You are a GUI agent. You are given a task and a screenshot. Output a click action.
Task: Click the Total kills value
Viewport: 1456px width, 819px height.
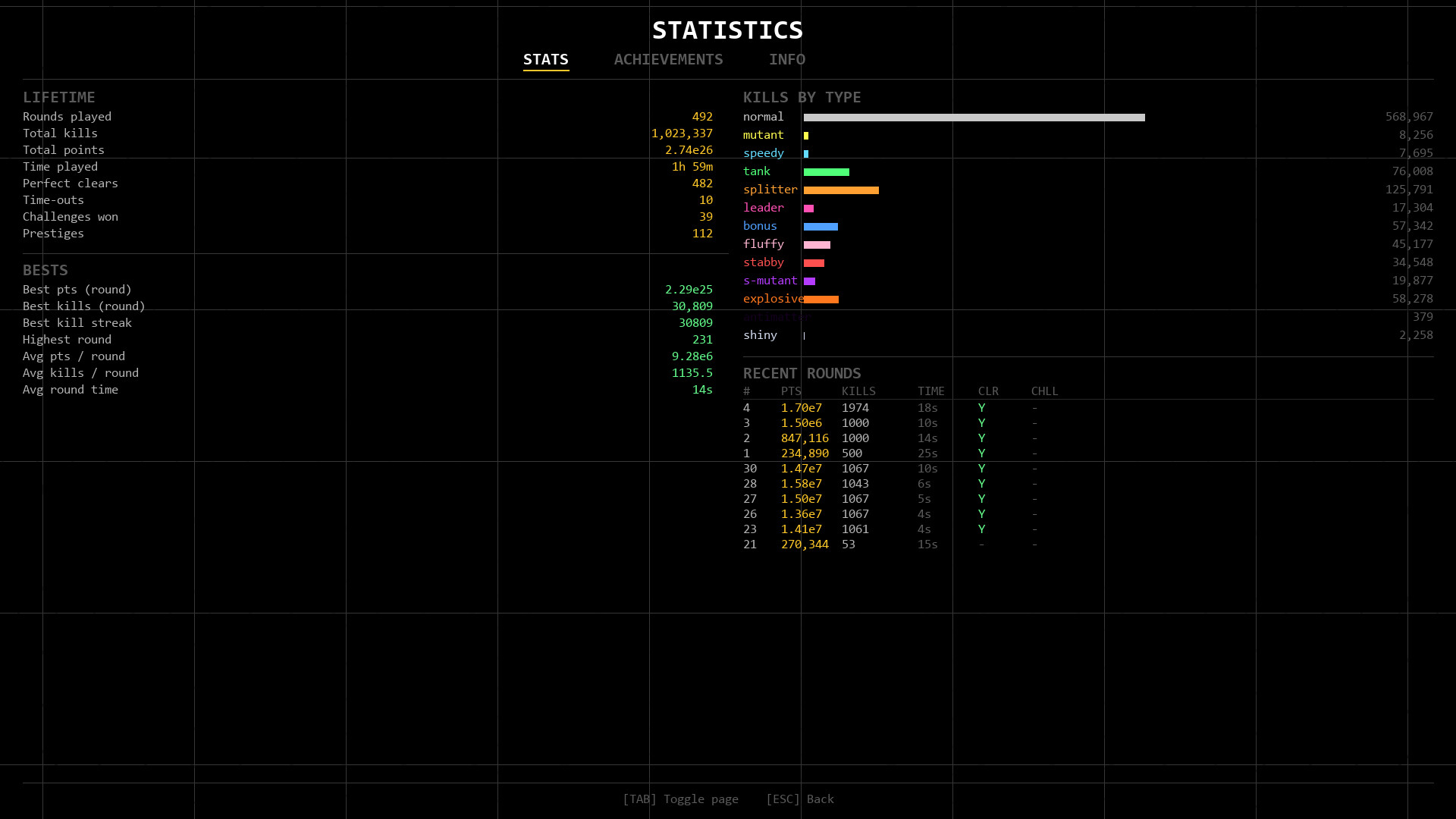tap(681, 133)
